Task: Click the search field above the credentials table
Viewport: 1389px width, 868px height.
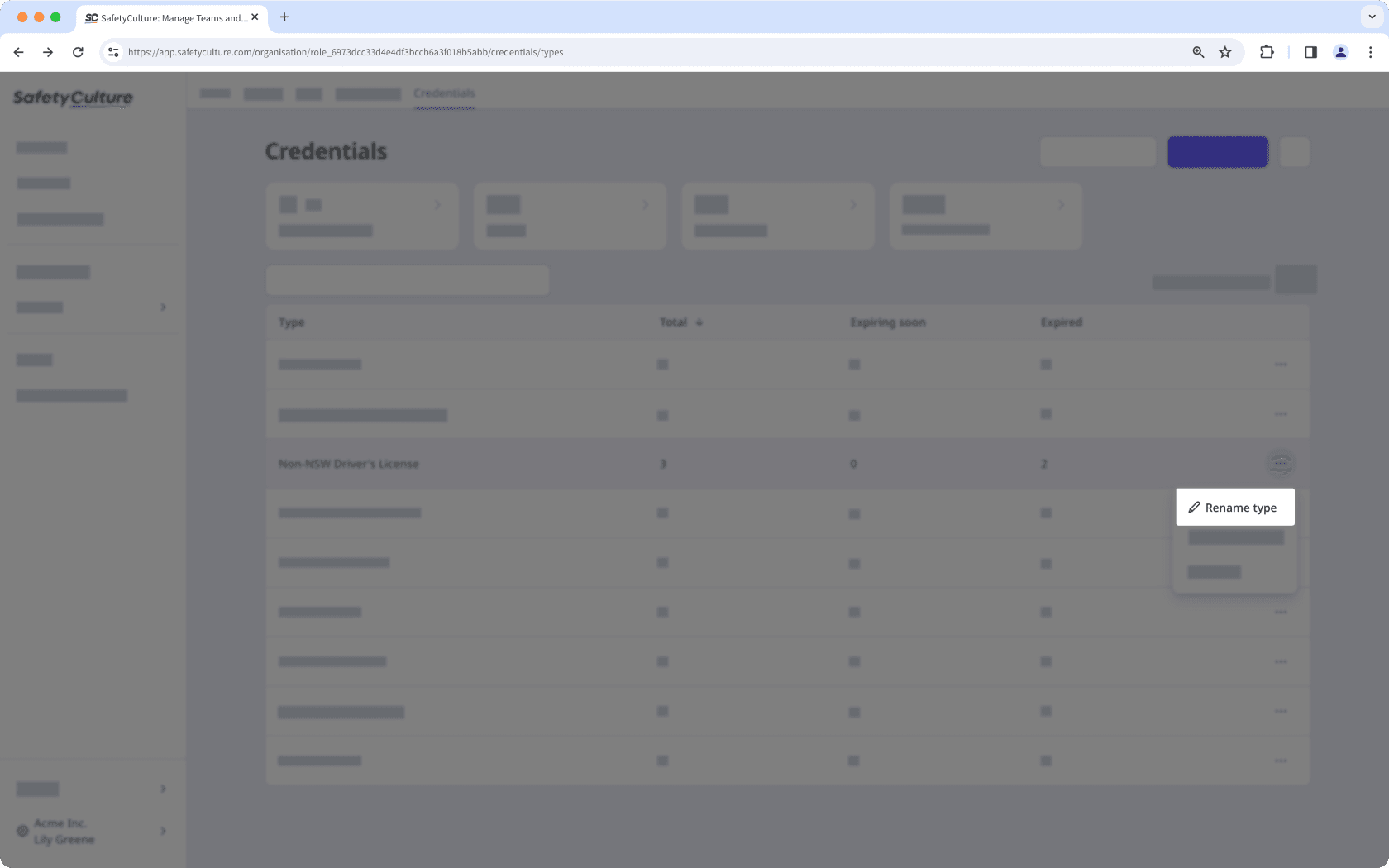Action: (407, 280)
